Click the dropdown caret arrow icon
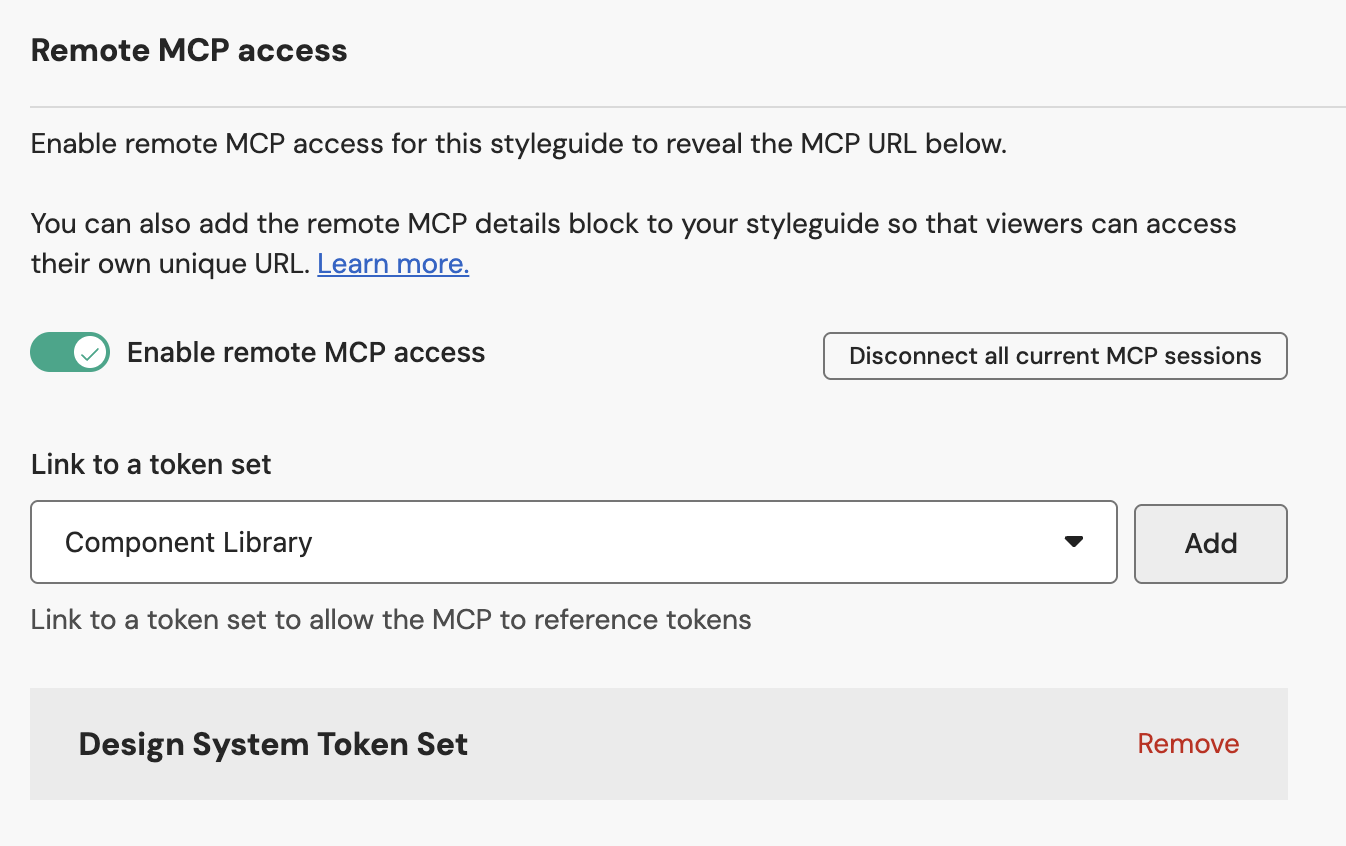 1074,542
